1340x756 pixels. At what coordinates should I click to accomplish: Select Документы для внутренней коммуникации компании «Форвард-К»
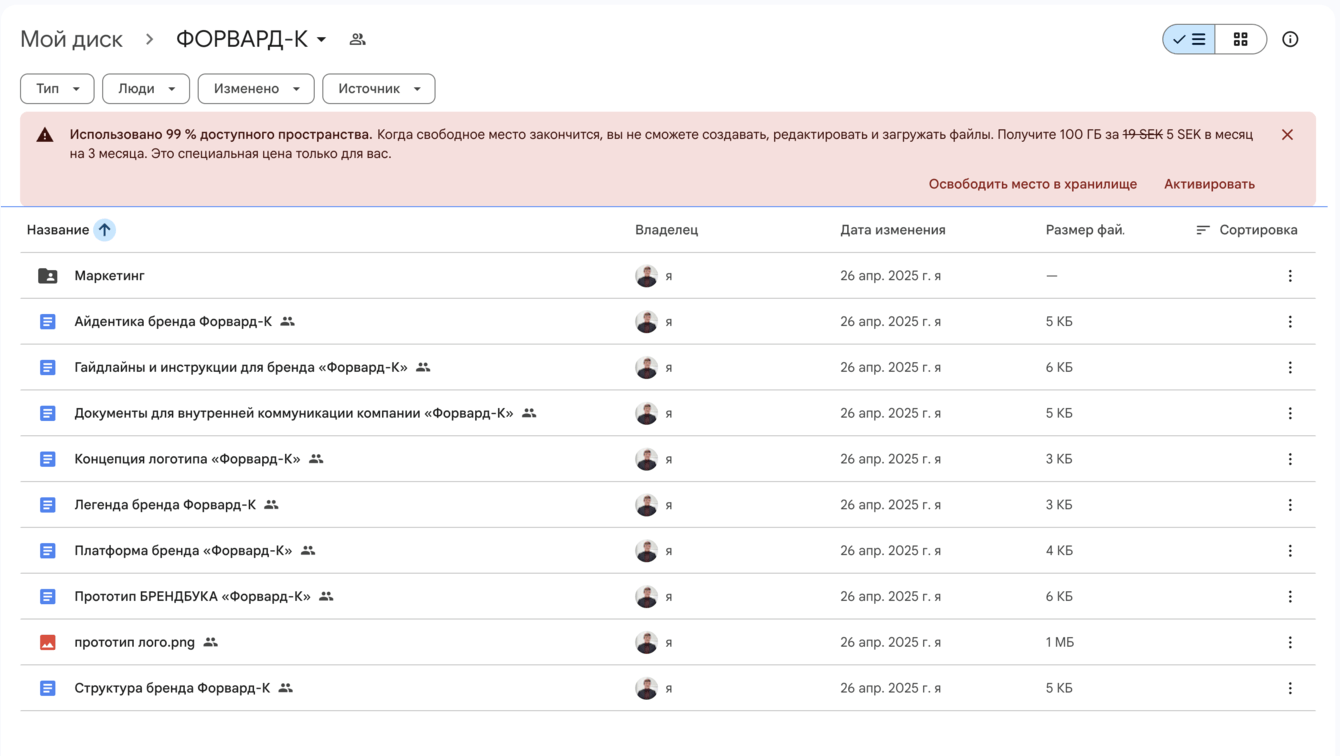294,414
